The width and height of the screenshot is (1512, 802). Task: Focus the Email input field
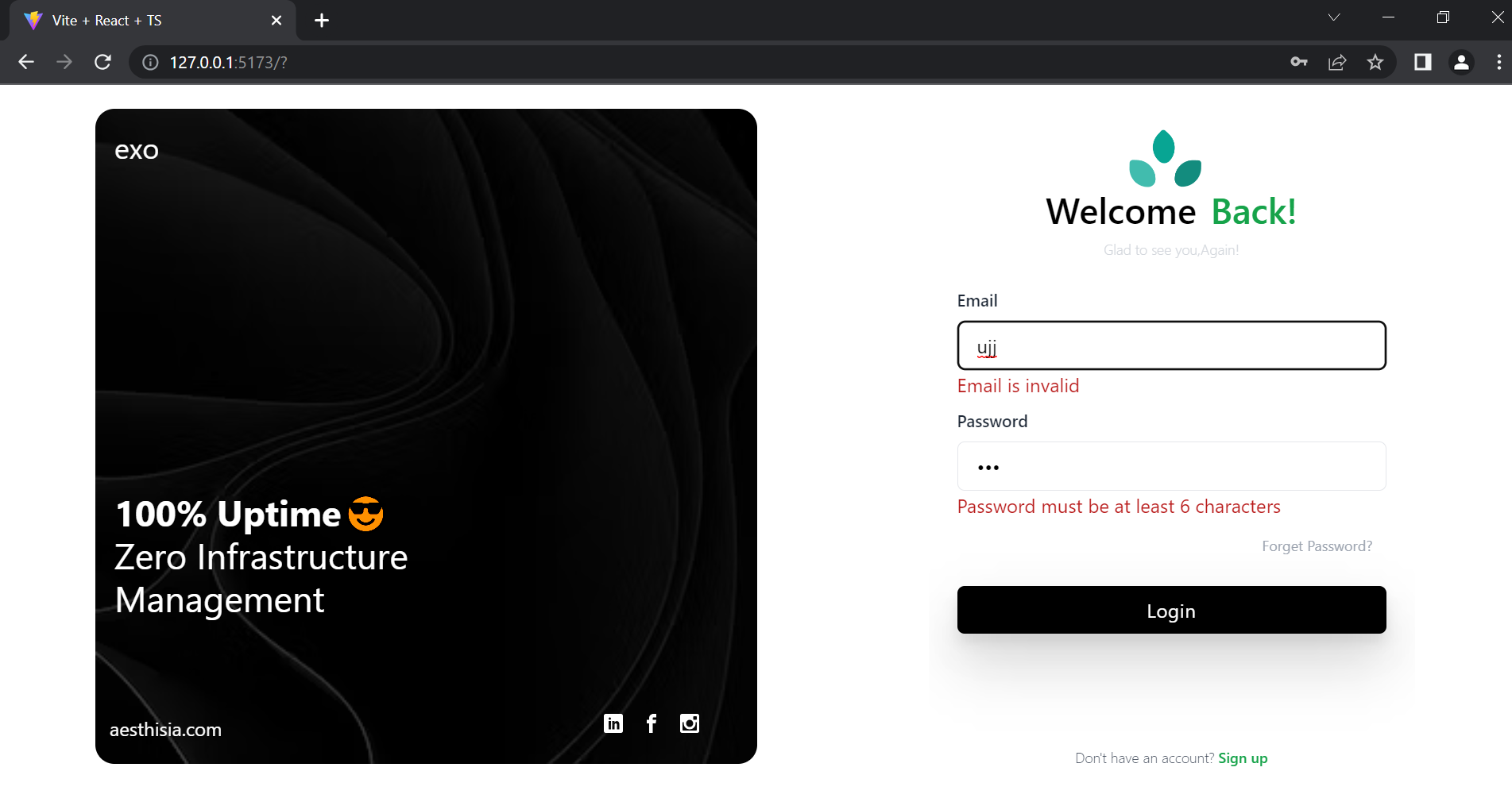(x=1171, y=345)
